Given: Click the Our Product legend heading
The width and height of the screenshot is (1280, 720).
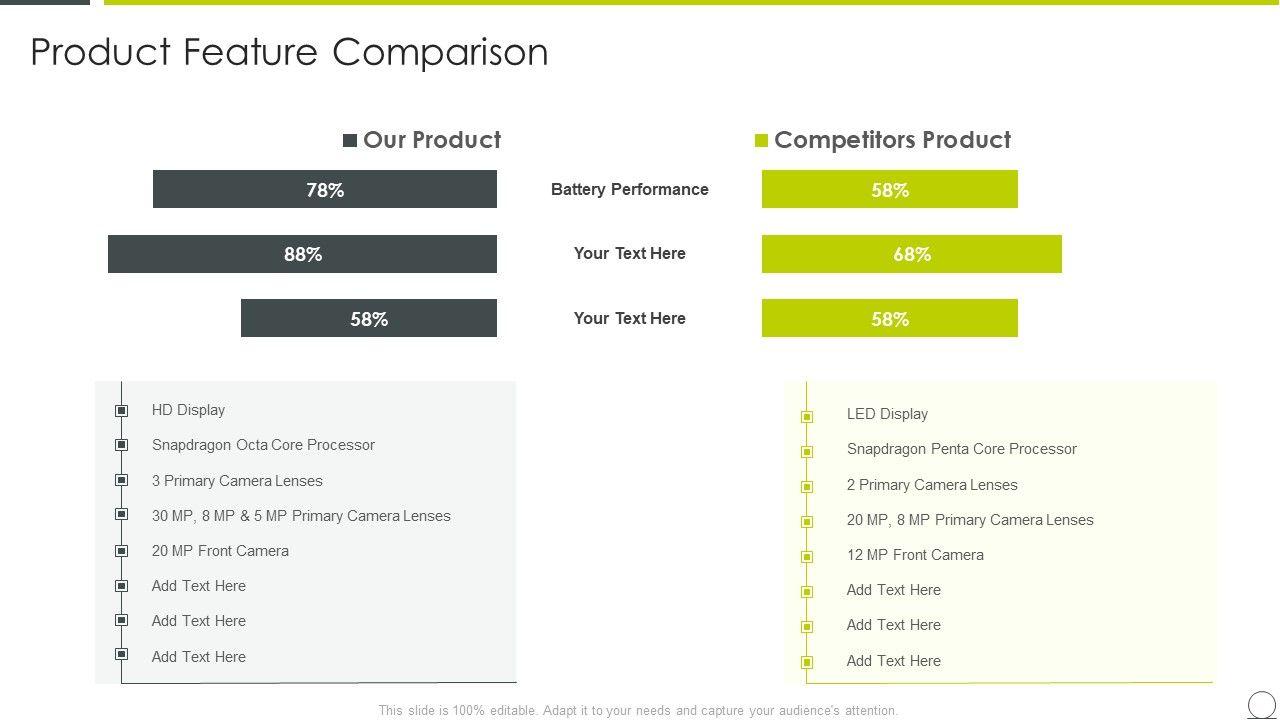Looking at the screenshot, I should (432, 140).
